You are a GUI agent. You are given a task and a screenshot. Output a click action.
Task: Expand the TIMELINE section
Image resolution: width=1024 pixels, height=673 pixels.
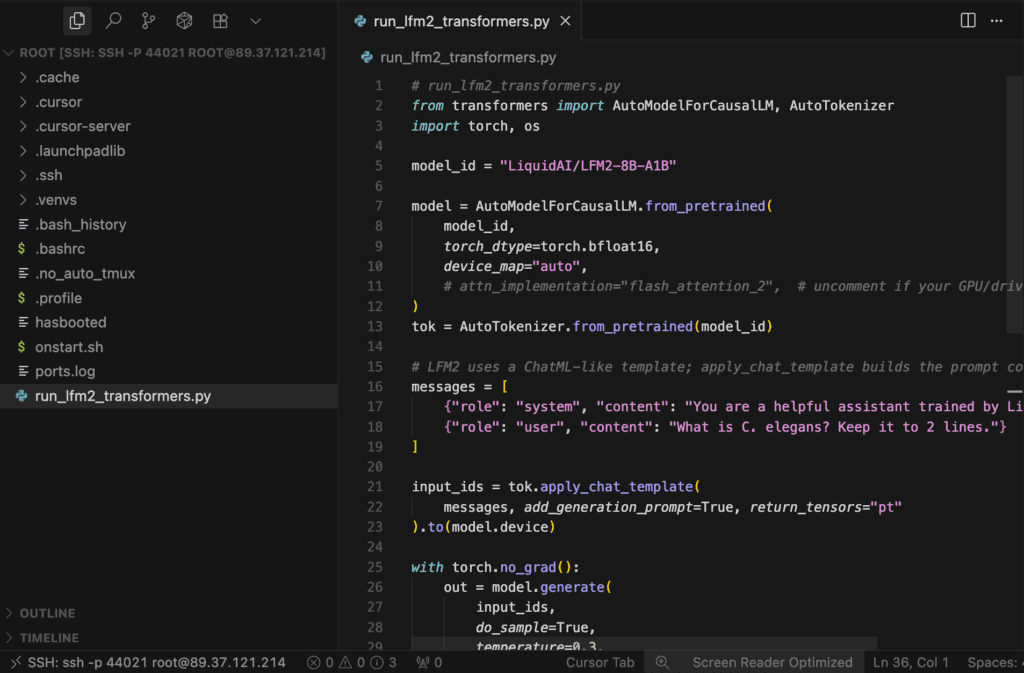[x=49, y=637]
